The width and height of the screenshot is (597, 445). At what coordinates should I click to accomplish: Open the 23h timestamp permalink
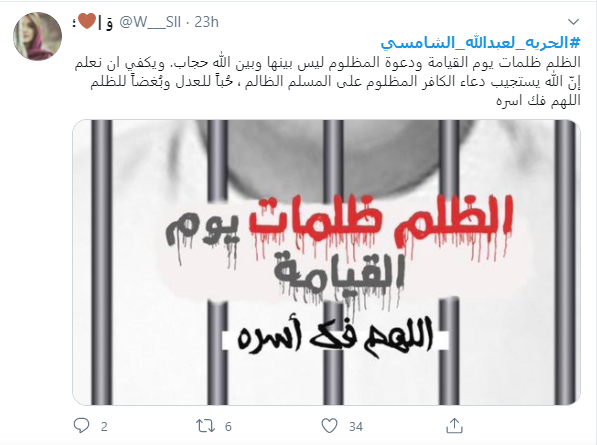pos(207,22)
